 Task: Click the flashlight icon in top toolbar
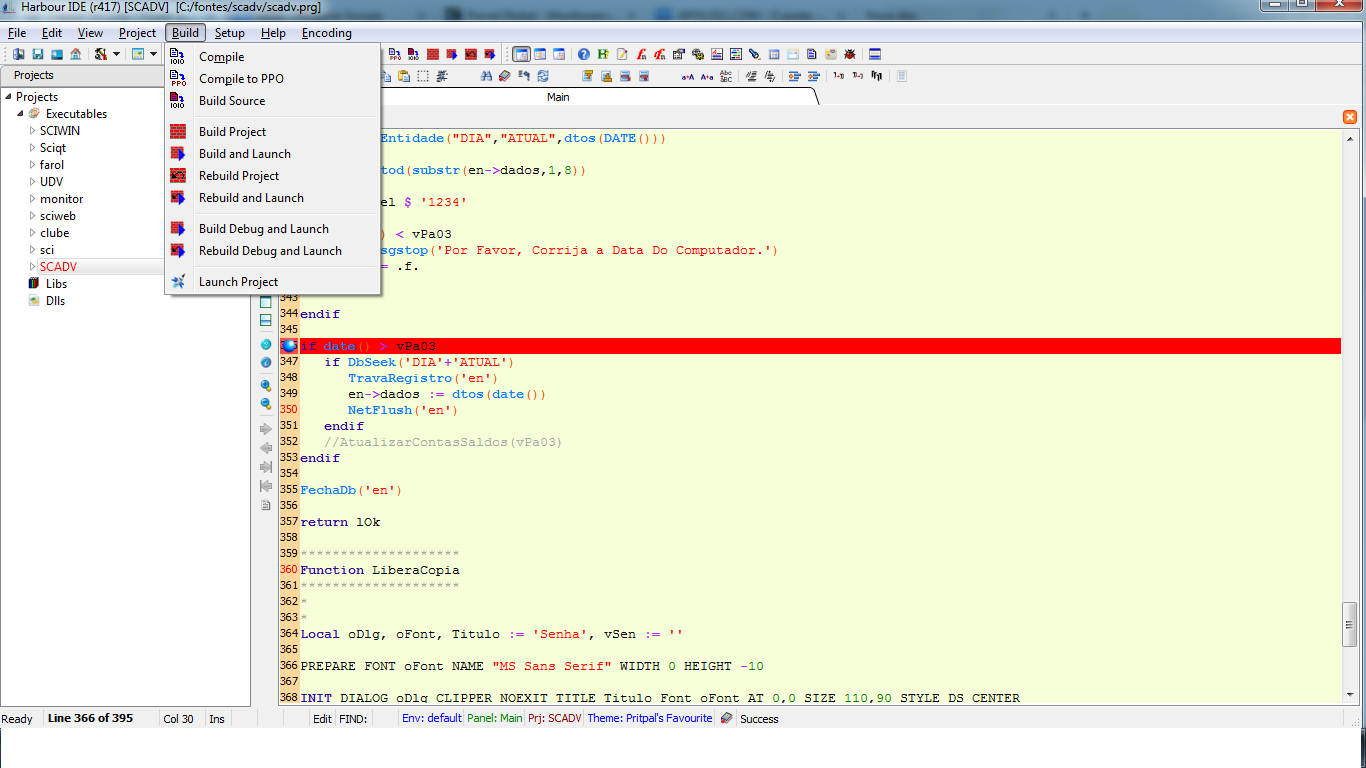(x=755, y=54)
